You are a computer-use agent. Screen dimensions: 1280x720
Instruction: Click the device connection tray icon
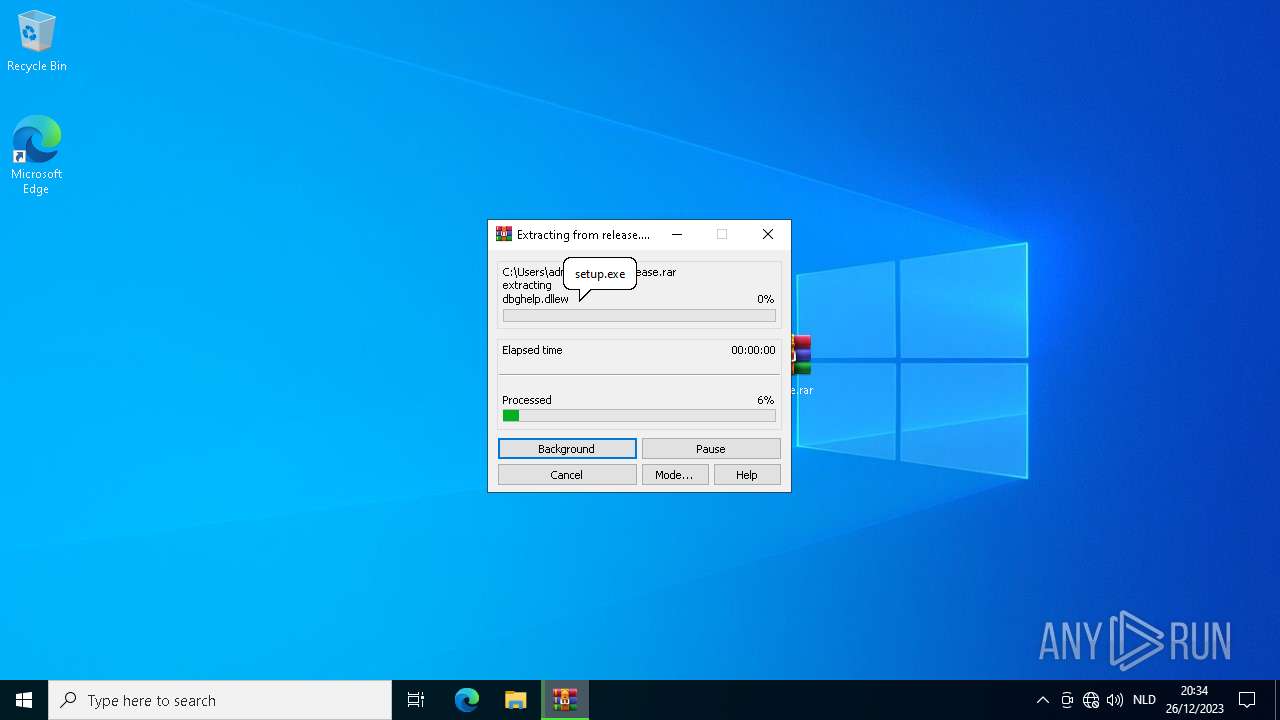[1067, 700]
